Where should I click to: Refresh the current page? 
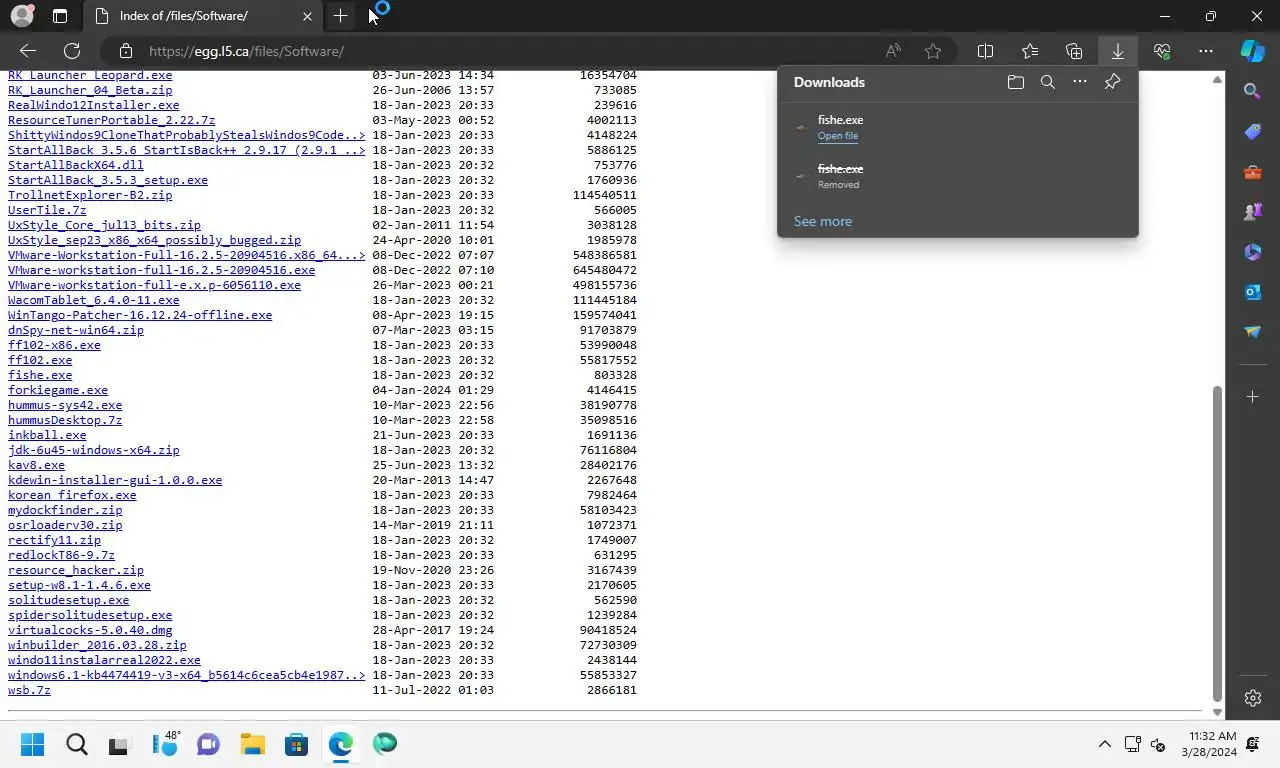click(x=72, y=51)
